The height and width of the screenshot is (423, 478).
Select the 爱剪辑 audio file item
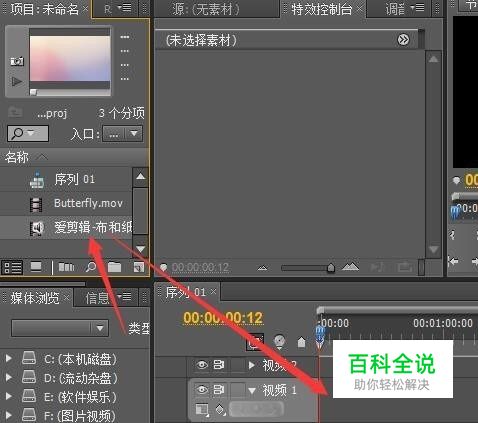click(93, 227)
